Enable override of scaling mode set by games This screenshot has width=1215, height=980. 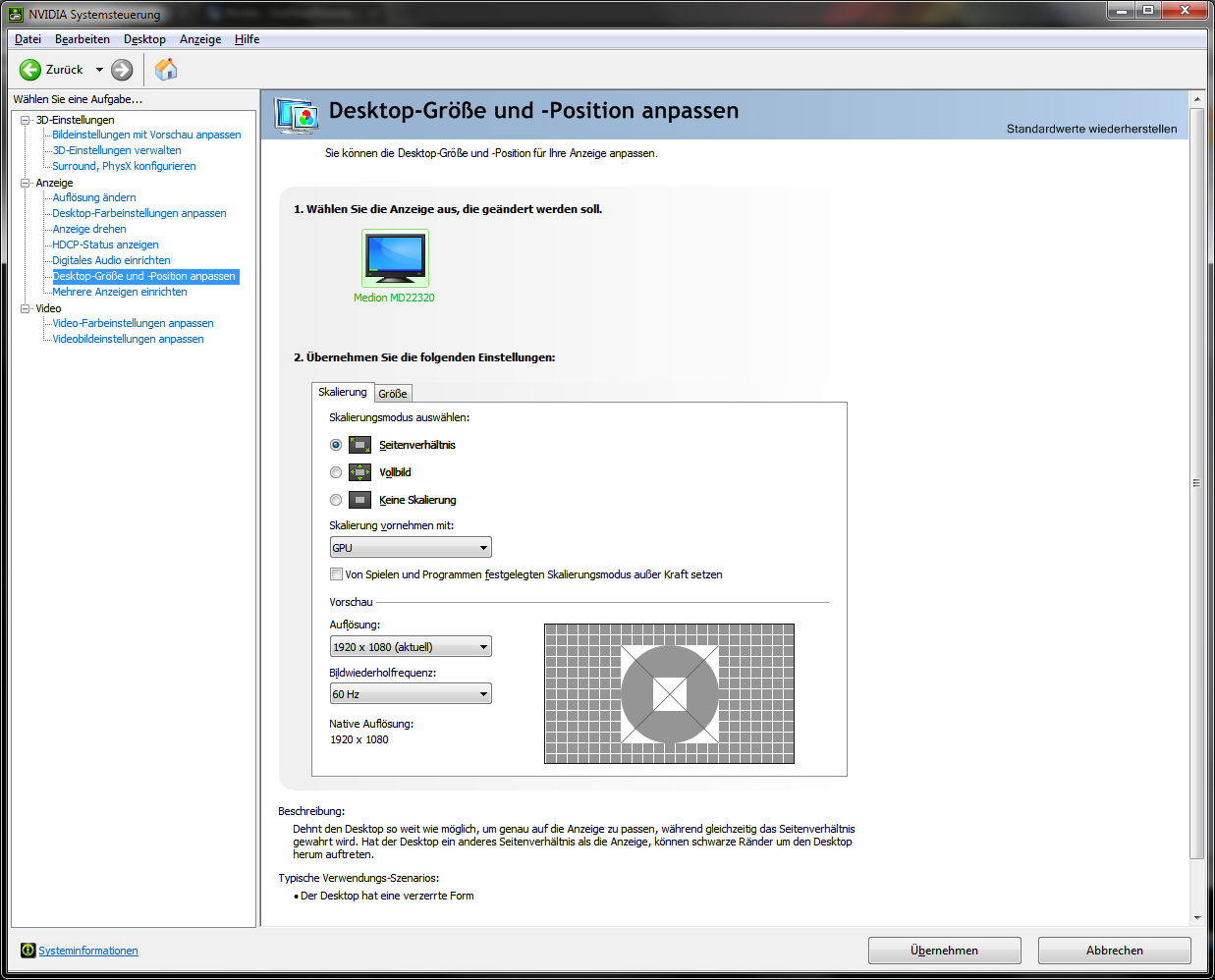coord(336,574)
